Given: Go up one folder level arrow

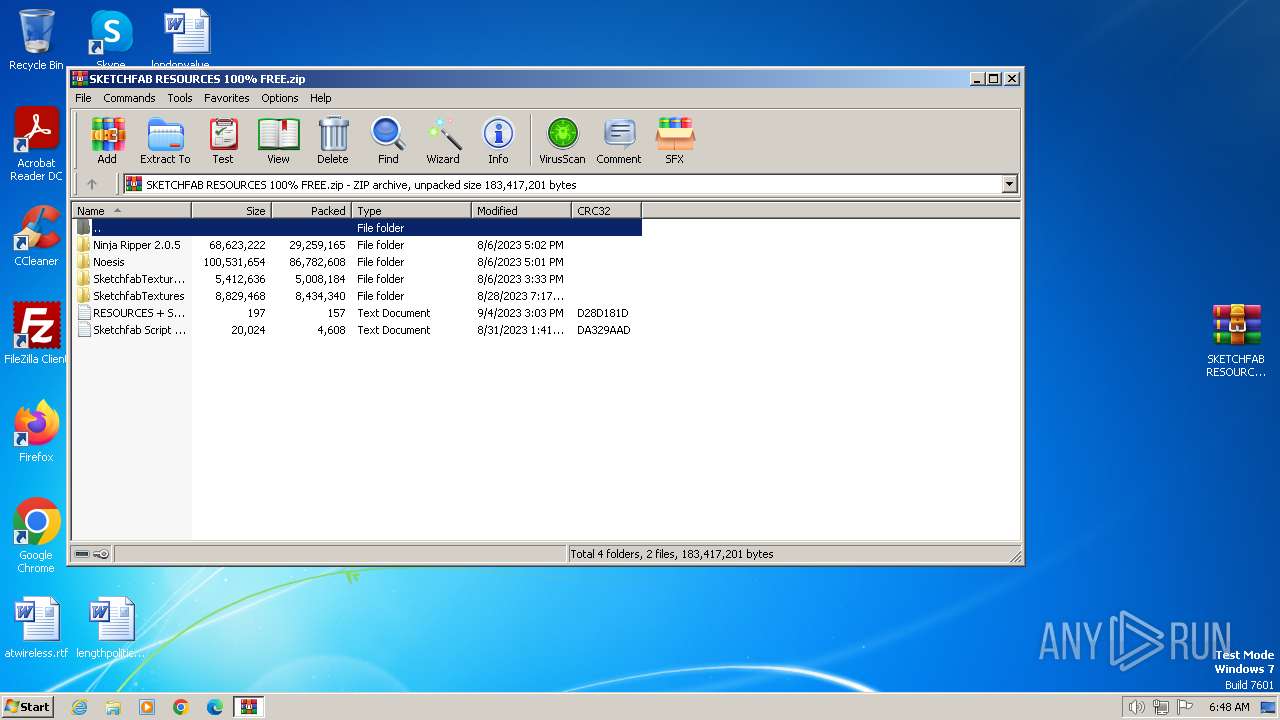Looking at the screenshot, I should pyautogui.click(x=92, y=184).
